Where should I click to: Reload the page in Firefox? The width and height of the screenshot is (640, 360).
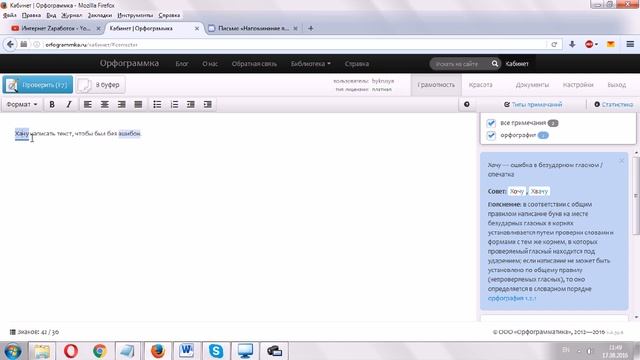click(x=554, y=44)
